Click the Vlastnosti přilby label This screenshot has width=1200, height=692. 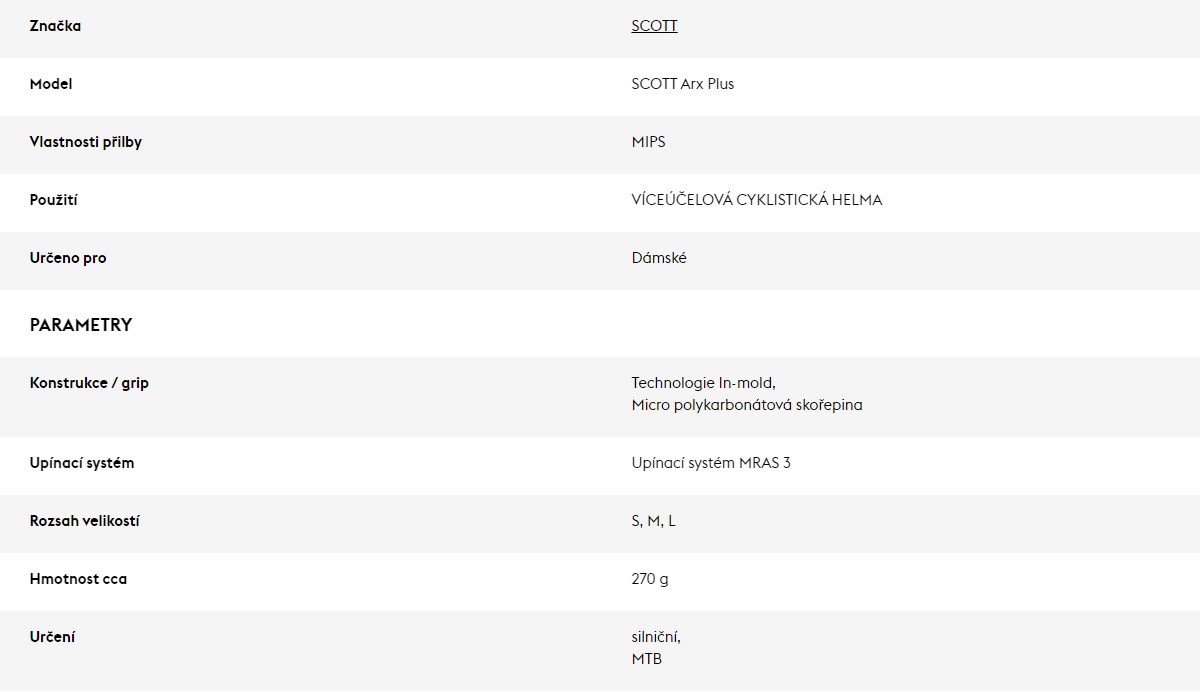pyautogui.click(x=86, y=142)
